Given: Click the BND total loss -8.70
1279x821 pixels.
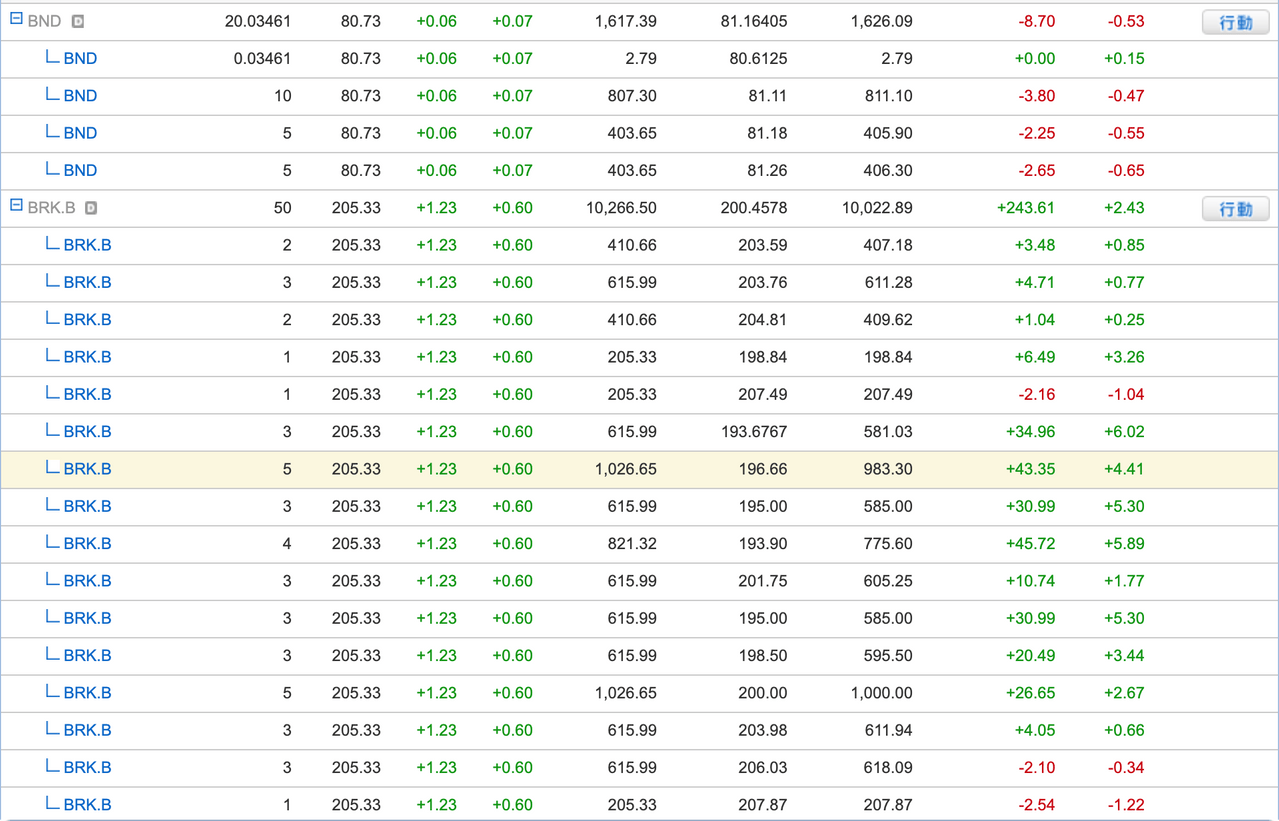Looking at the screenshot, I should (x=1035, y=21).
